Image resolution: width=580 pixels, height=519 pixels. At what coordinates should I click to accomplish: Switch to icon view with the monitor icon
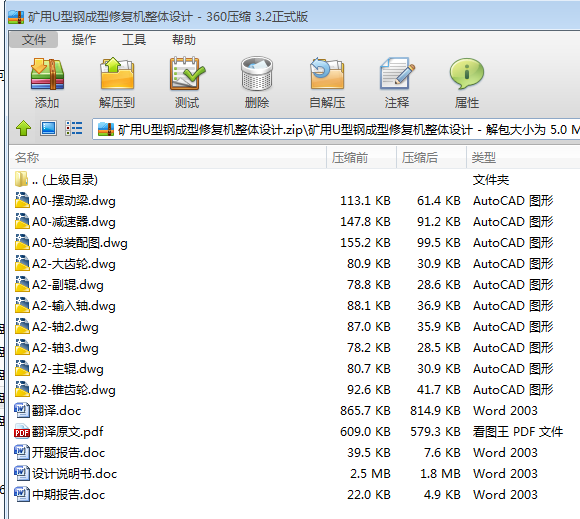48,128
